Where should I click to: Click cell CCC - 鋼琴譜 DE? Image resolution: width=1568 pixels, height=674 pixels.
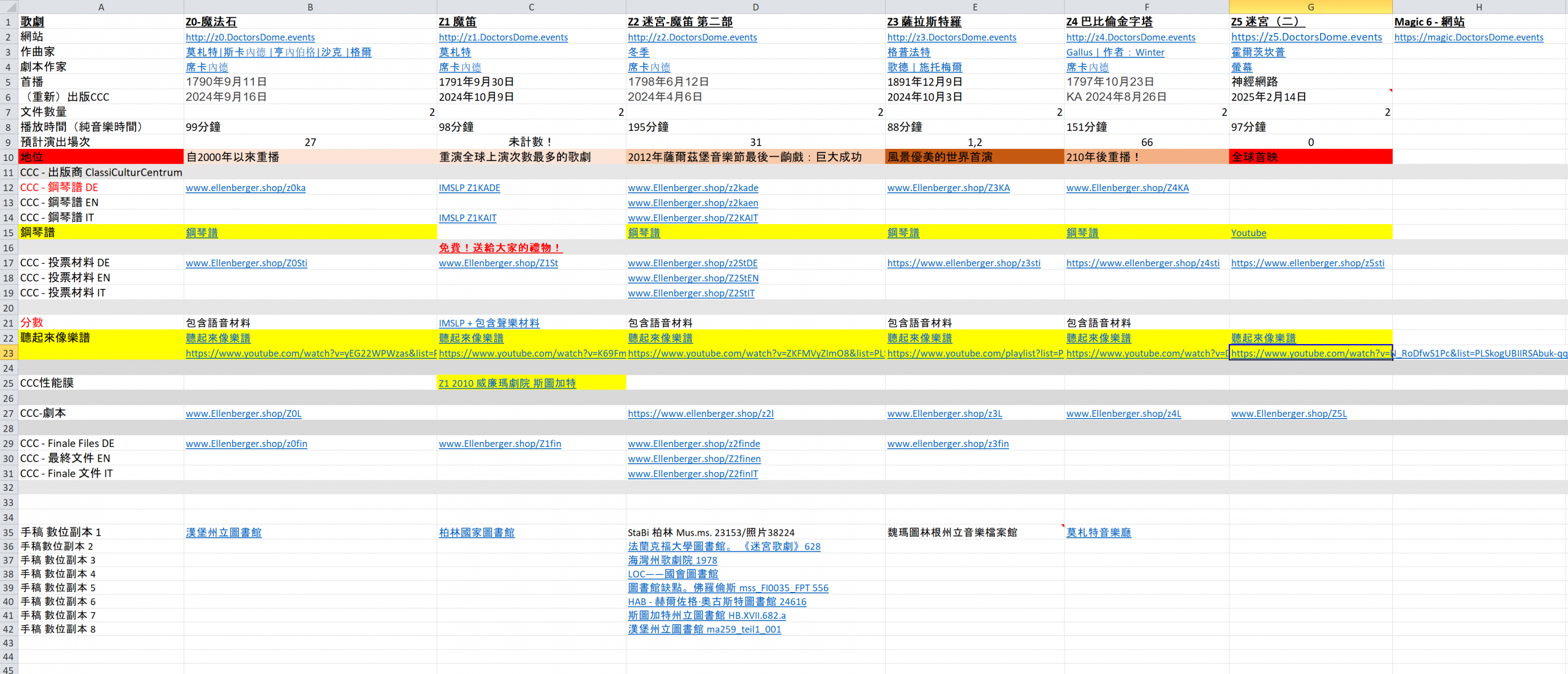tap(101, 188)
